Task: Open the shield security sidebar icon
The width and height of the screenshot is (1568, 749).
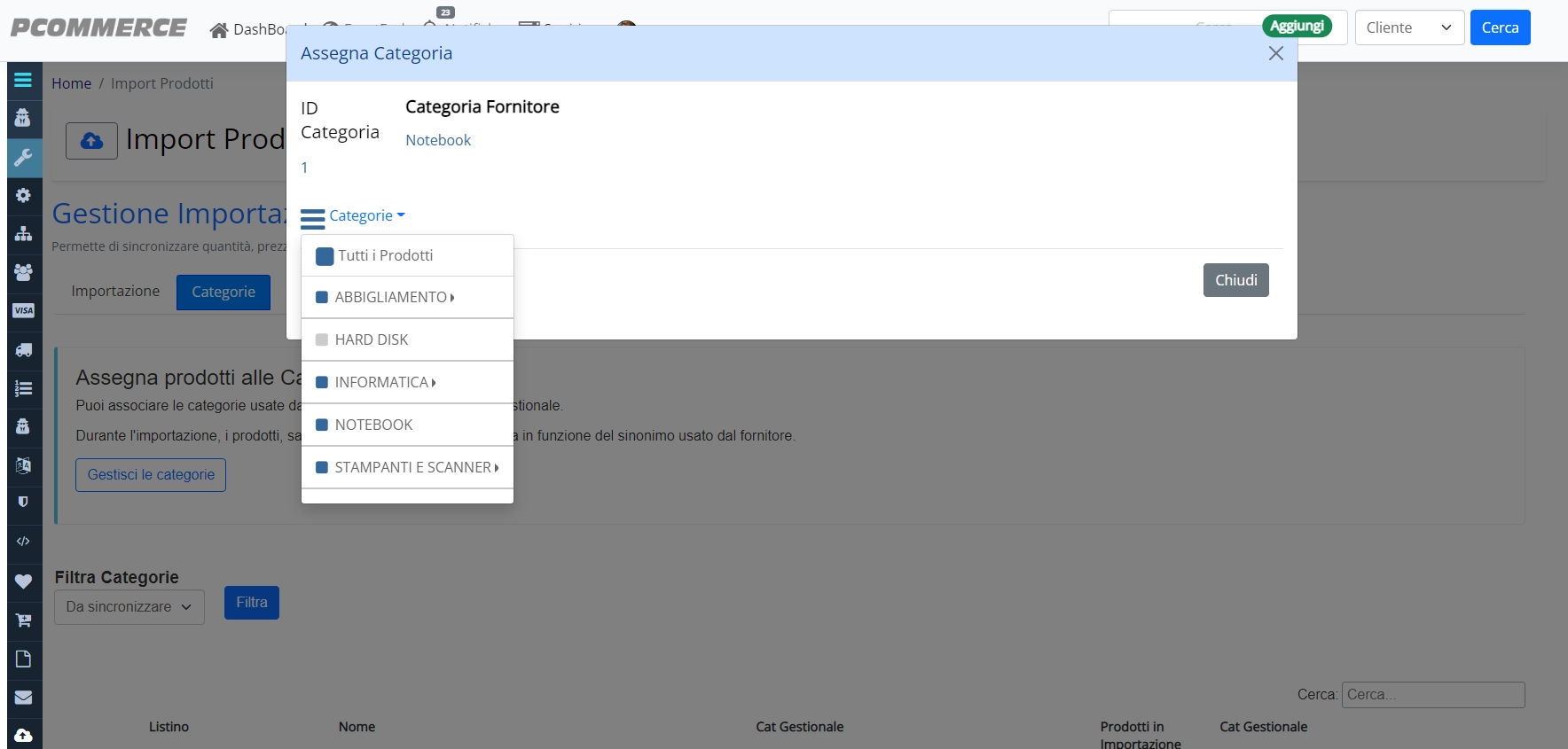Action: pyautogui.click(x=23, y=502)
